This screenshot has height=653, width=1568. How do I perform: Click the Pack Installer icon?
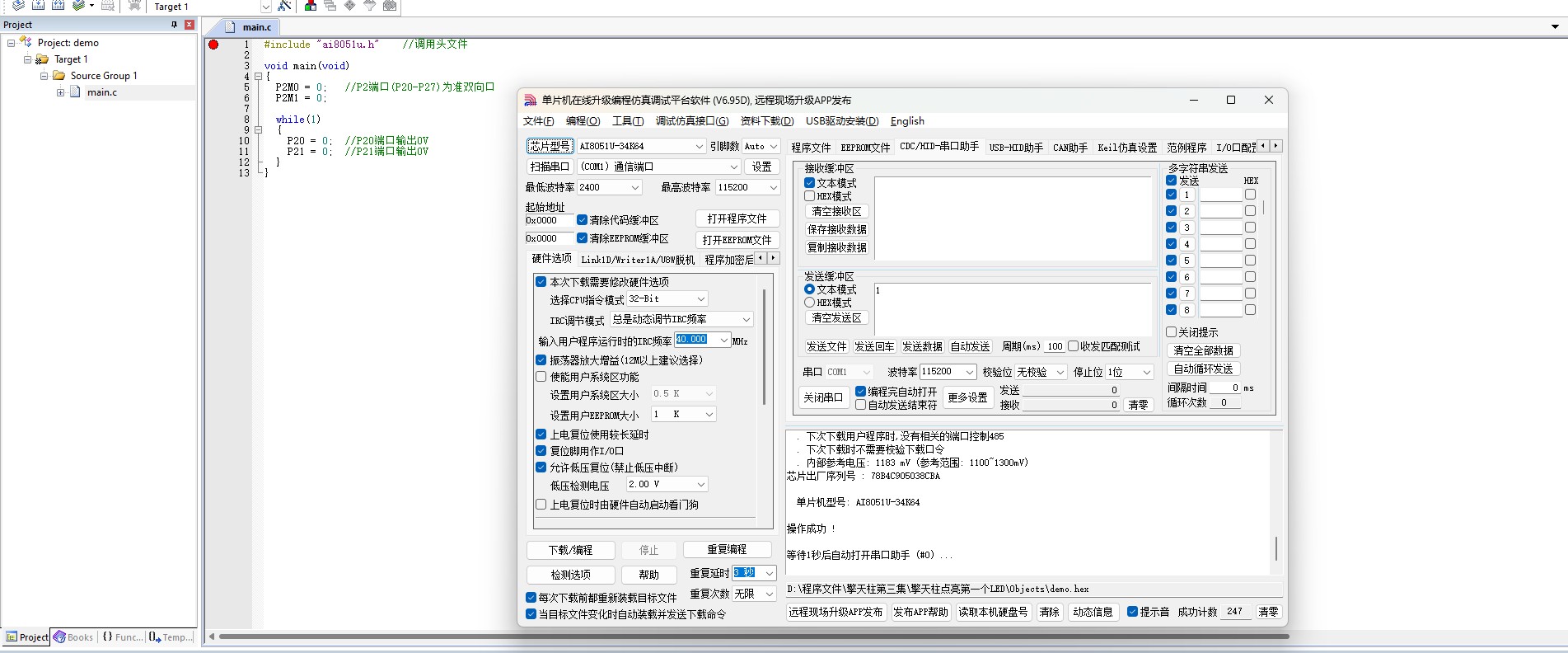pyautogui.click(x=390, y=5)
